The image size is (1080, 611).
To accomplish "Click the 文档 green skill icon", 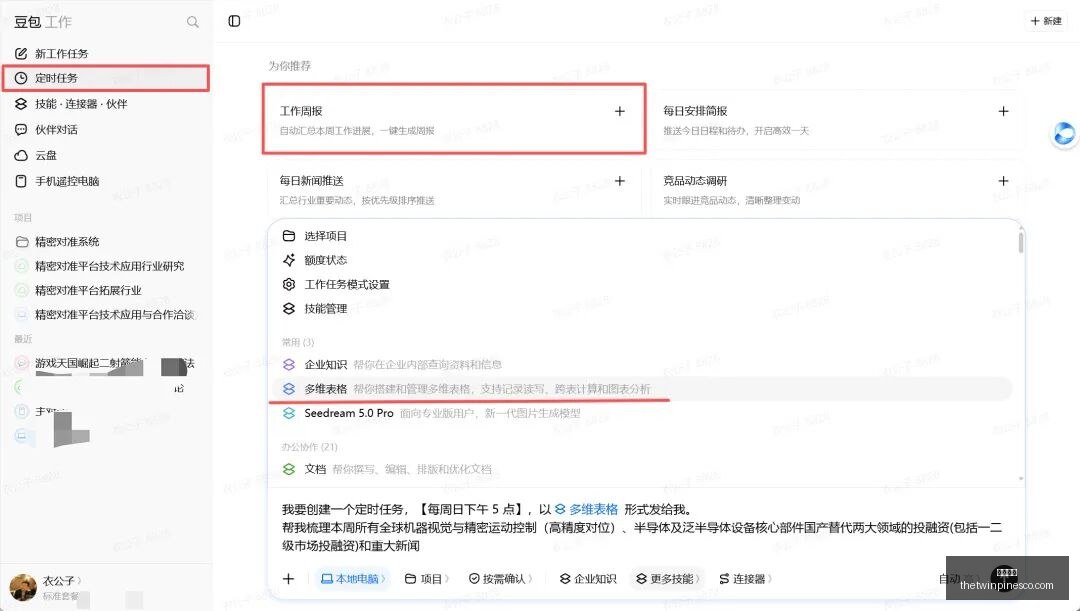I will click(289, 469).
